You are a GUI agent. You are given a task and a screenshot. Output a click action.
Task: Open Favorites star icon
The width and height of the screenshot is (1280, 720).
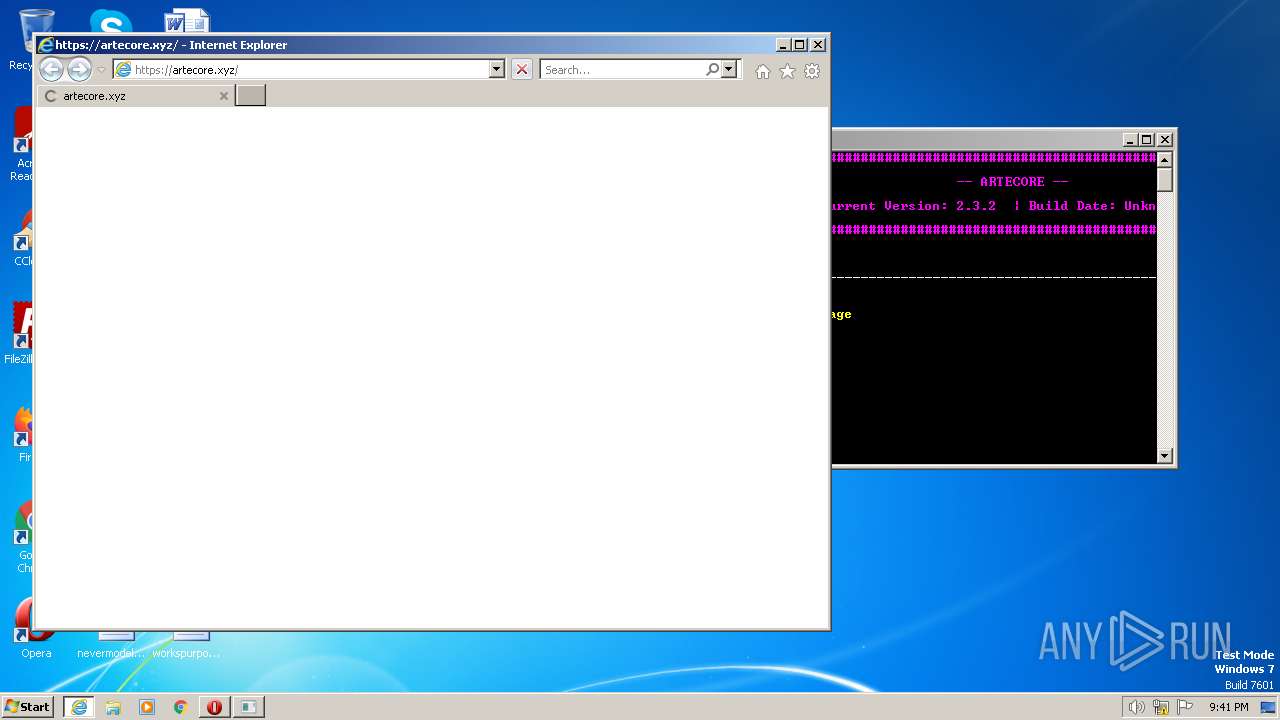788,71
